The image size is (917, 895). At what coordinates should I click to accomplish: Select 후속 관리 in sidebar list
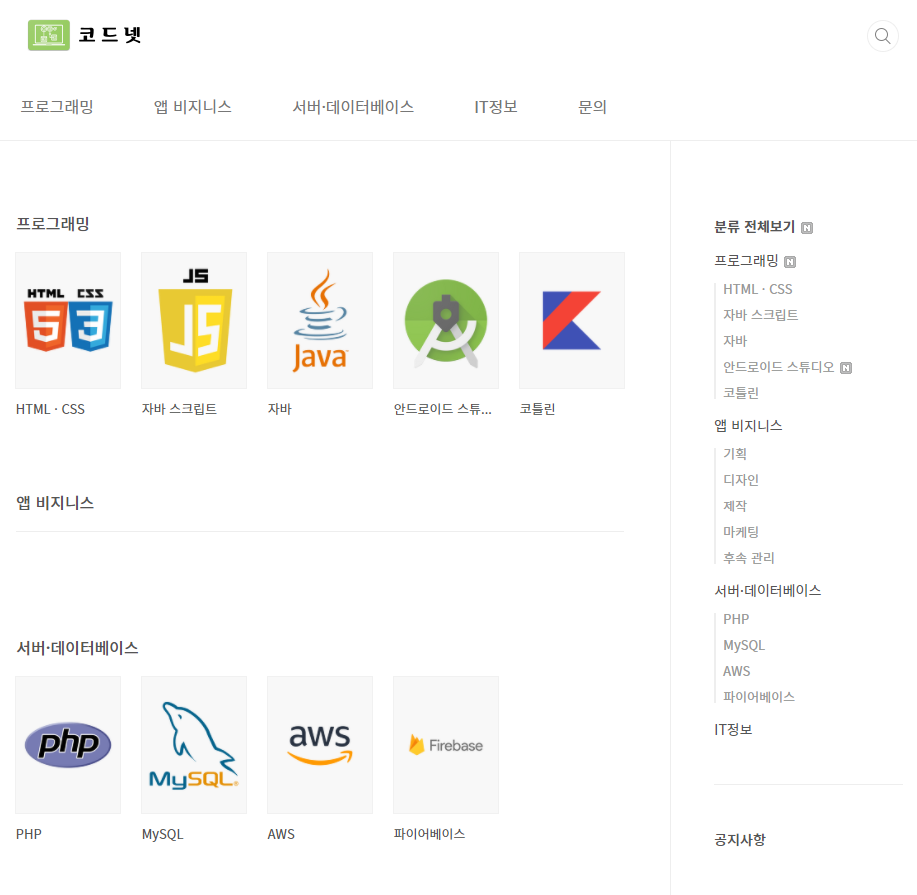[749, 558]
